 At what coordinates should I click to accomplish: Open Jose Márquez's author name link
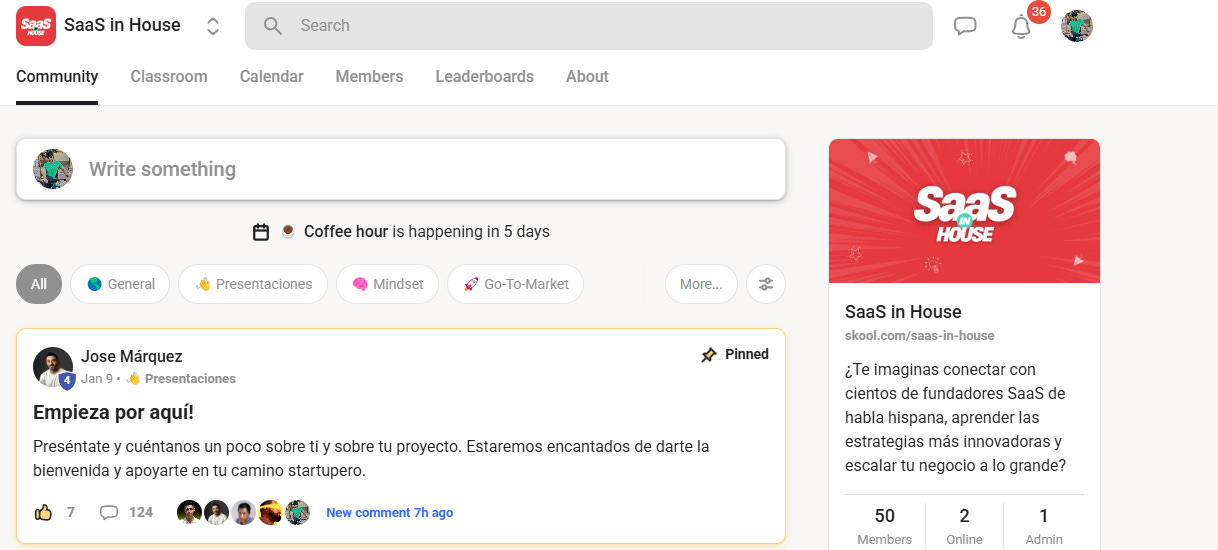pos(132,357)
